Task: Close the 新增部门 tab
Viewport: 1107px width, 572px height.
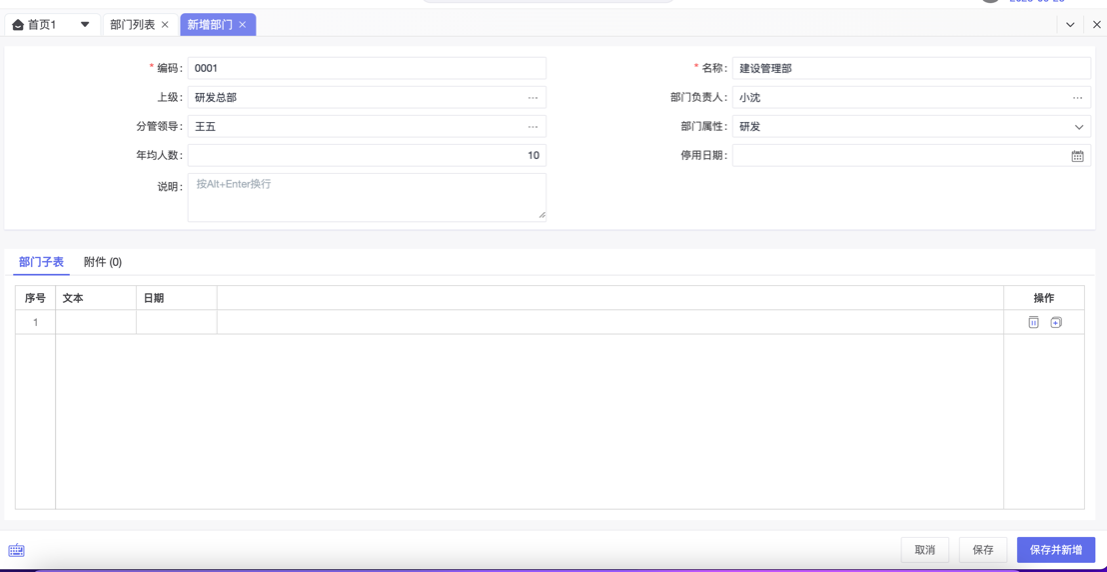Action: pos(242,25)
